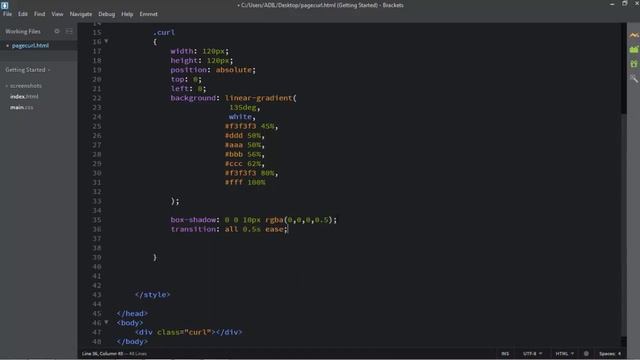
Task: Click the '#bbb 56%,' color stop
Action: [244, 154]
